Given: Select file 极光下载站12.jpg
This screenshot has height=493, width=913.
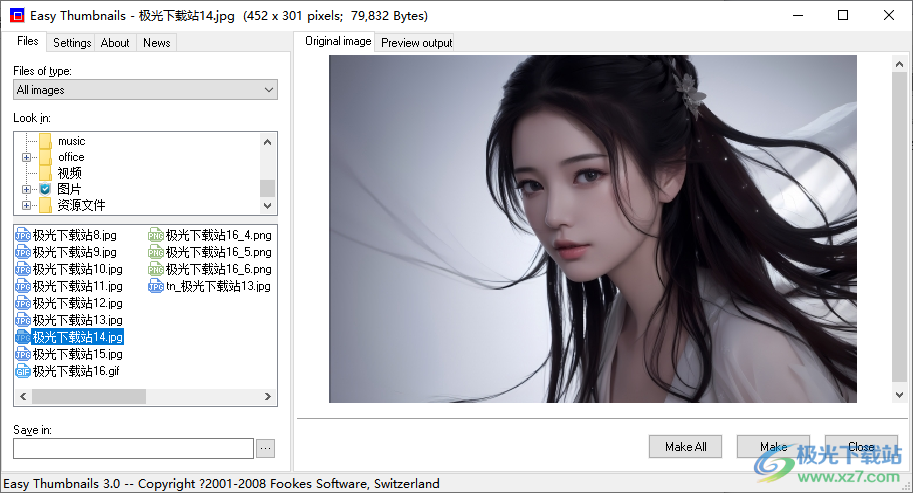Looking at the screenshot, I should [77, 303].
